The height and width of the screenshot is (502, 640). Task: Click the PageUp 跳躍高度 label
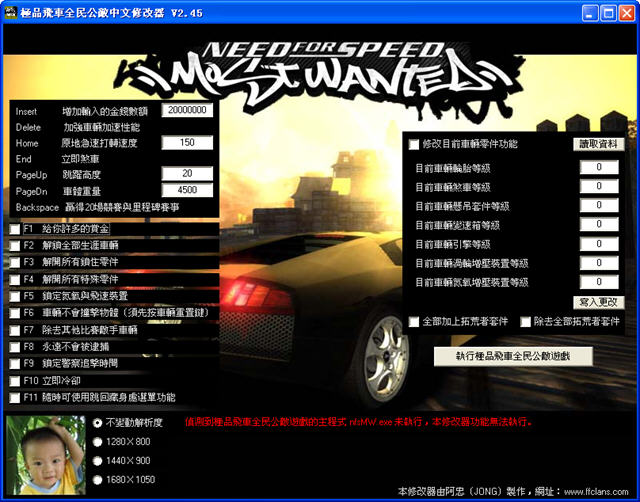click(x=58, y=175)
